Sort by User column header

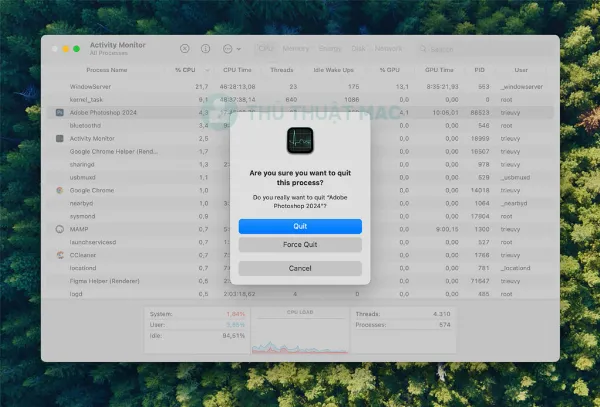point(521,70)
